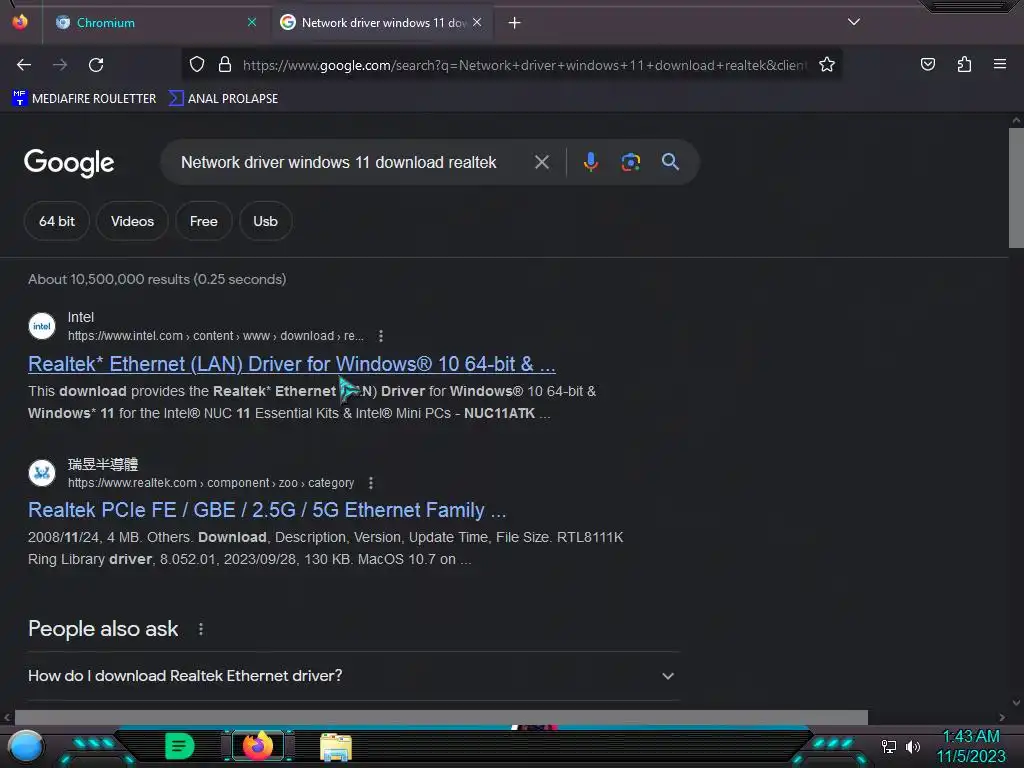This screenshot has height=768, width=1024.
Task: Click the intel.com breadcrumb URL
Action: tap(216, 336)
